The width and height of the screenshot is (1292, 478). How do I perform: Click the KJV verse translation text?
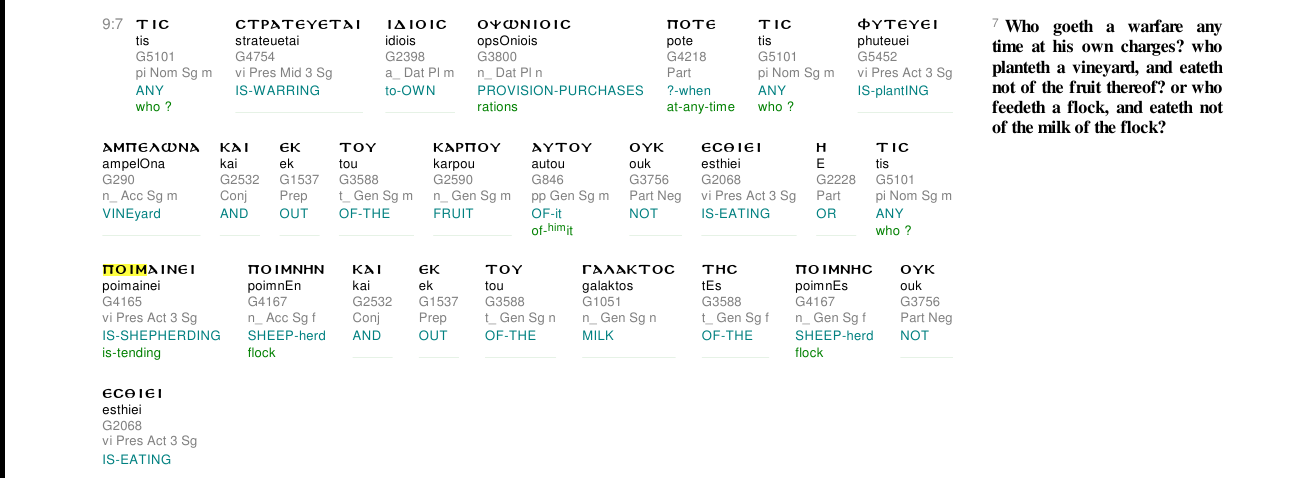1107,77
